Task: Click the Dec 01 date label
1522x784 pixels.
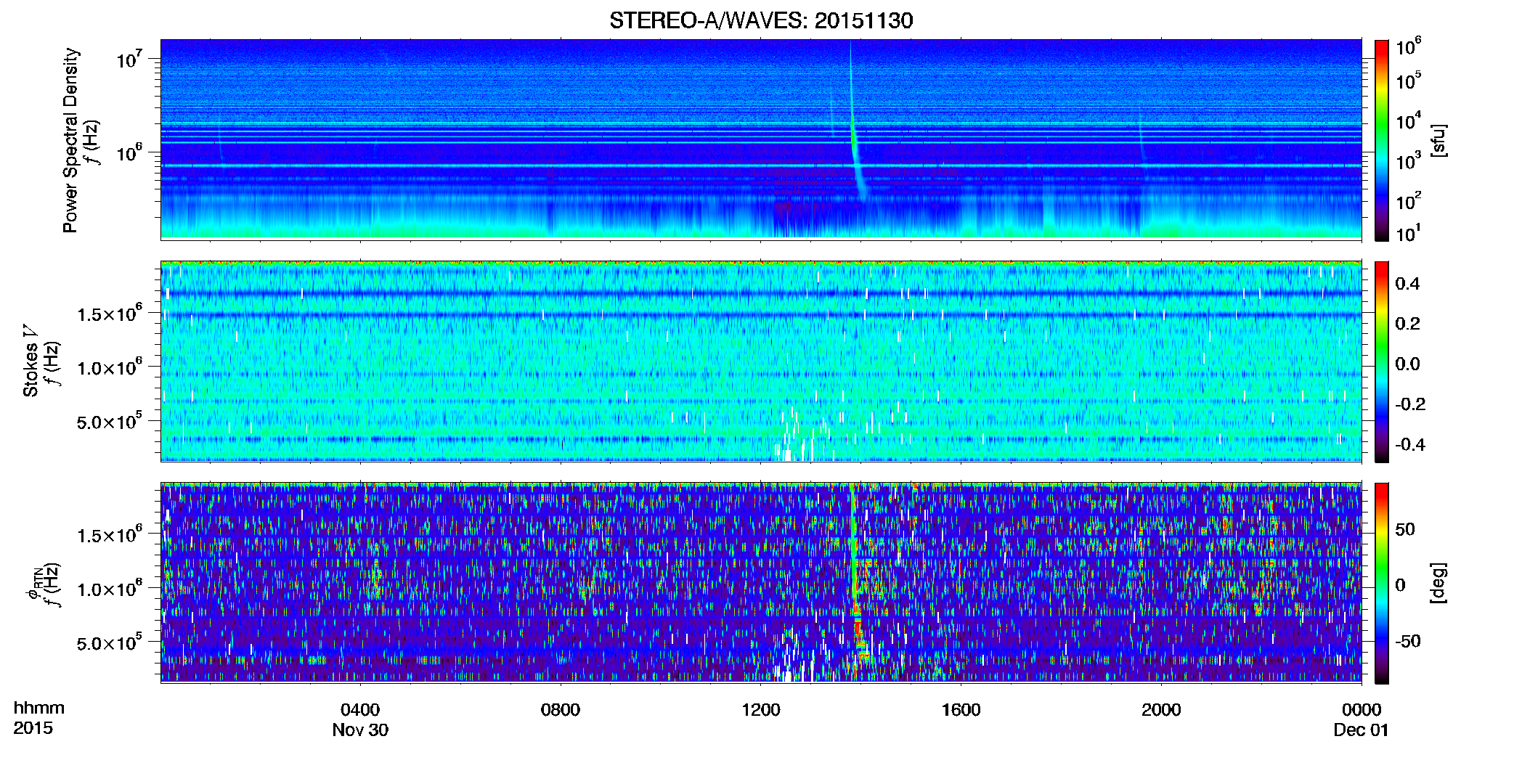Action: click(1361, 730)
